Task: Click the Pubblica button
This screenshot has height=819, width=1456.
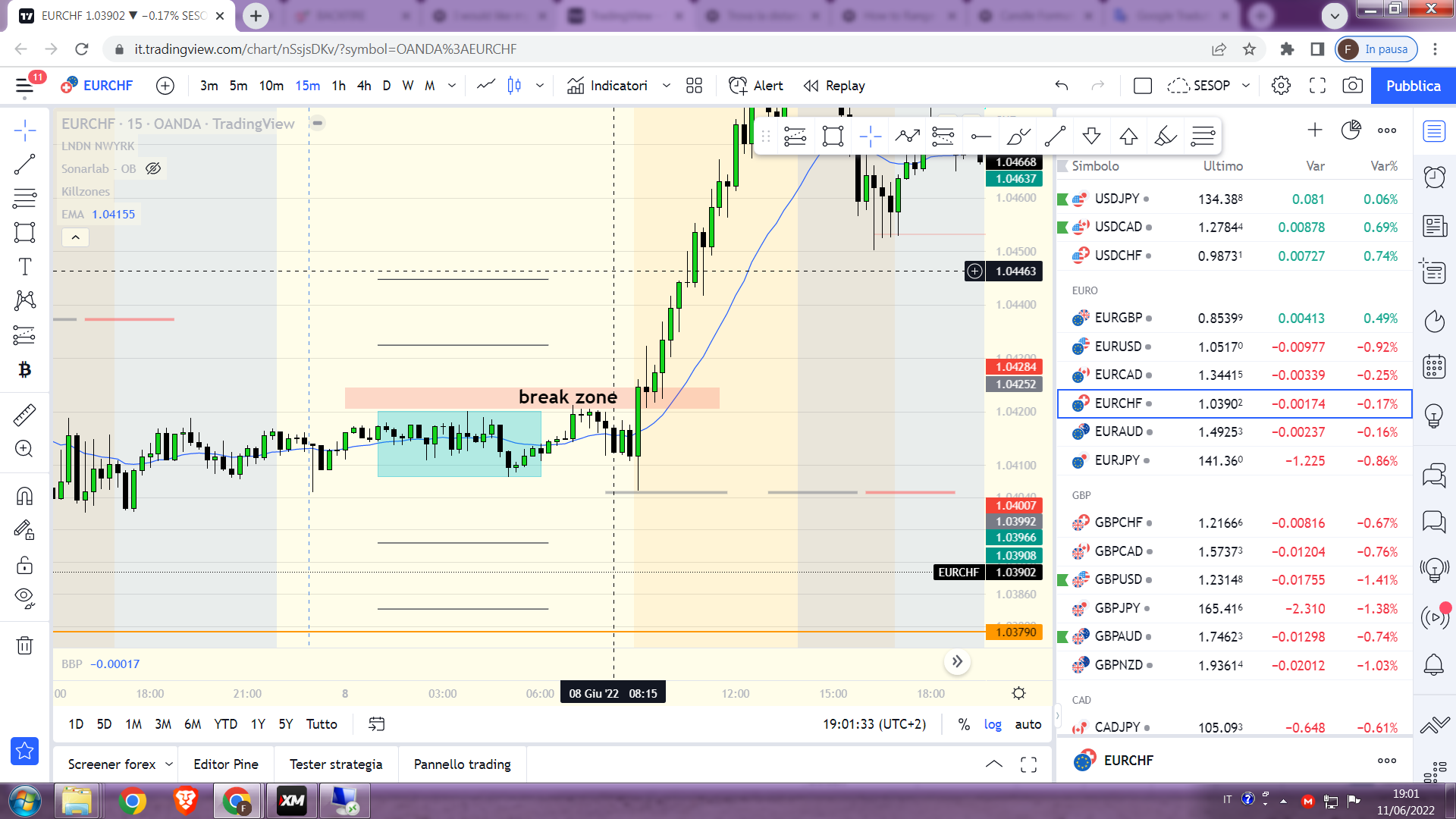Action: coord(1413,86)
